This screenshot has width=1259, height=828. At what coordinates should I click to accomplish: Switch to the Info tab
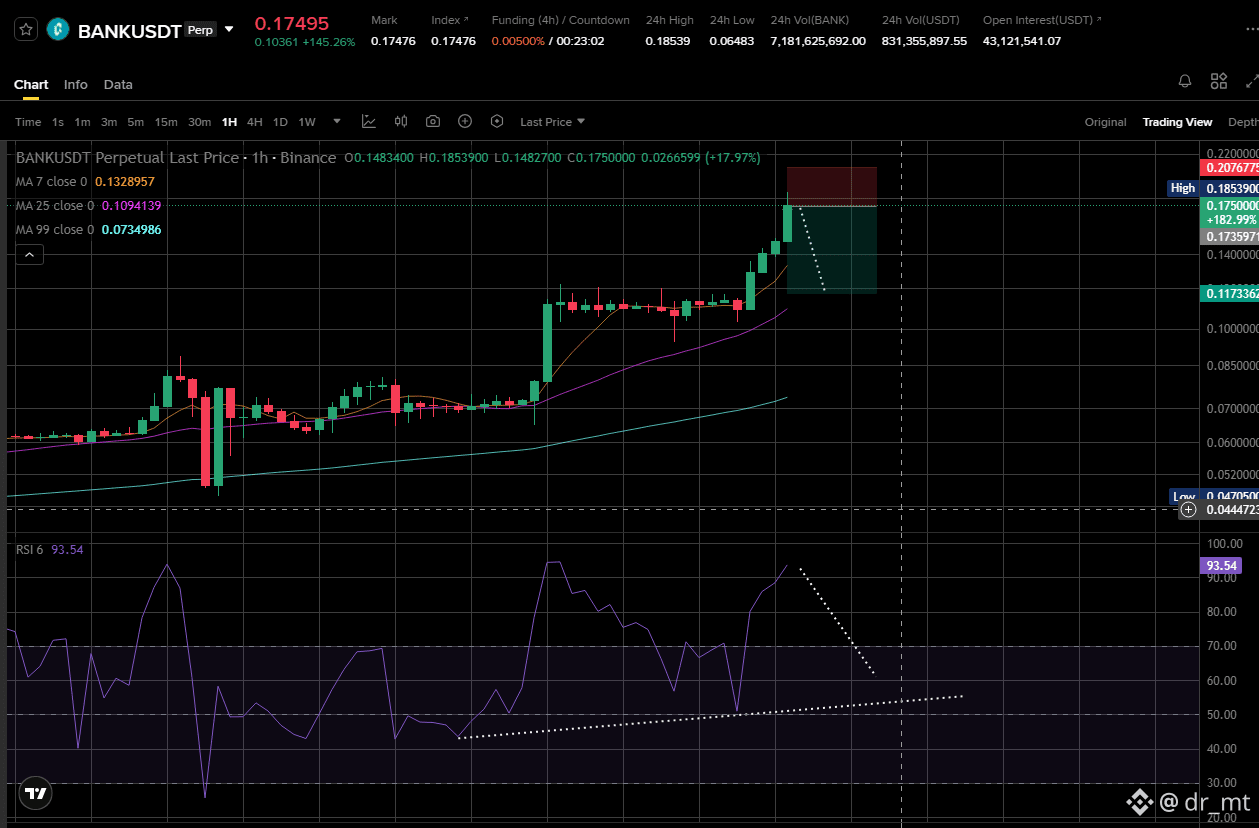click(x=76, y=84)
